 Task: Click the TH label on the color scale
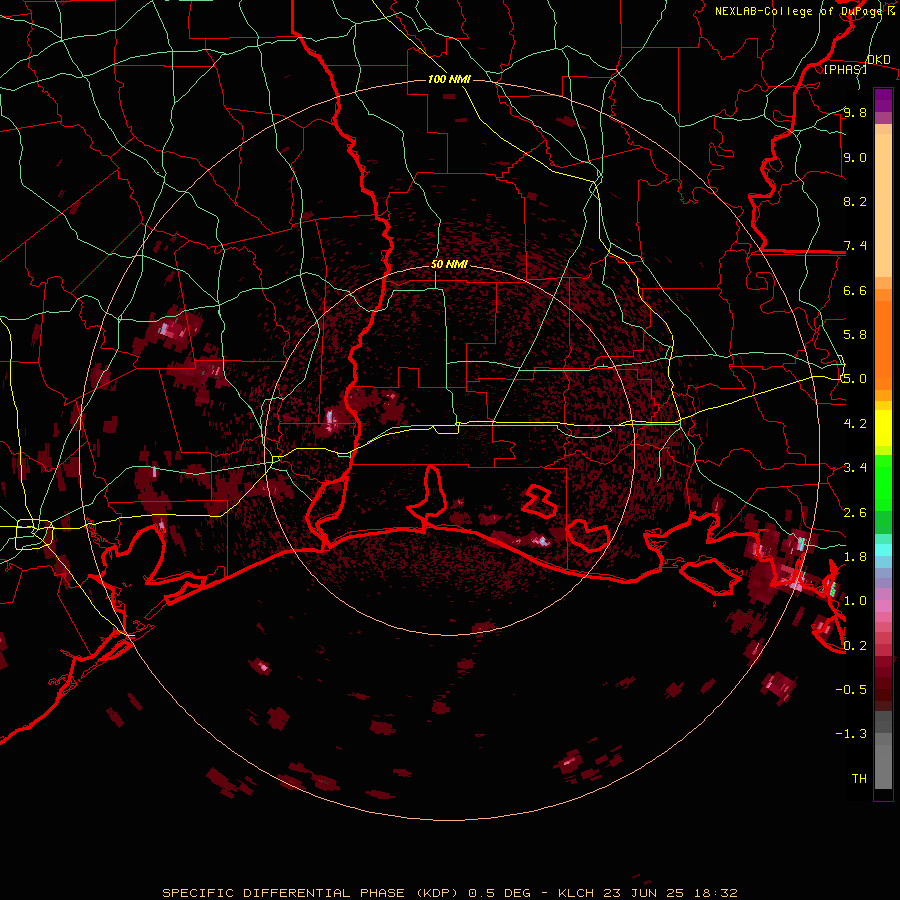tap(859, 779)
